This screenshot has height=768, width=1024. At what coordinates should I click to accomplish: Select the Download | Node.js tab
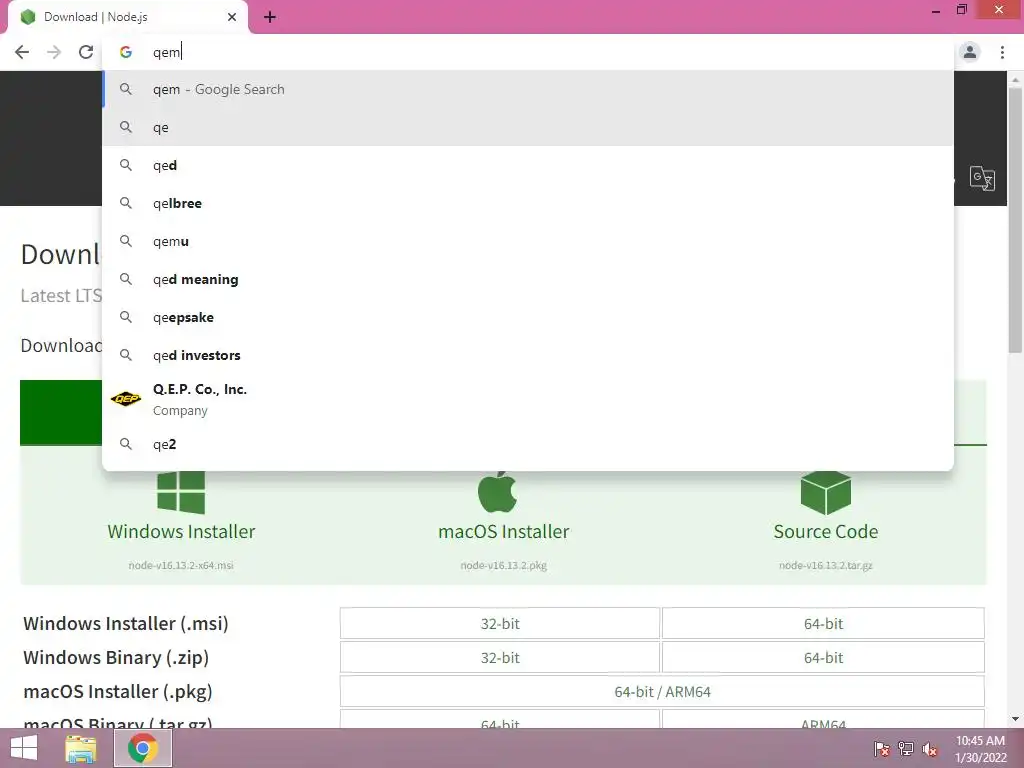click(x=127, y=18)
